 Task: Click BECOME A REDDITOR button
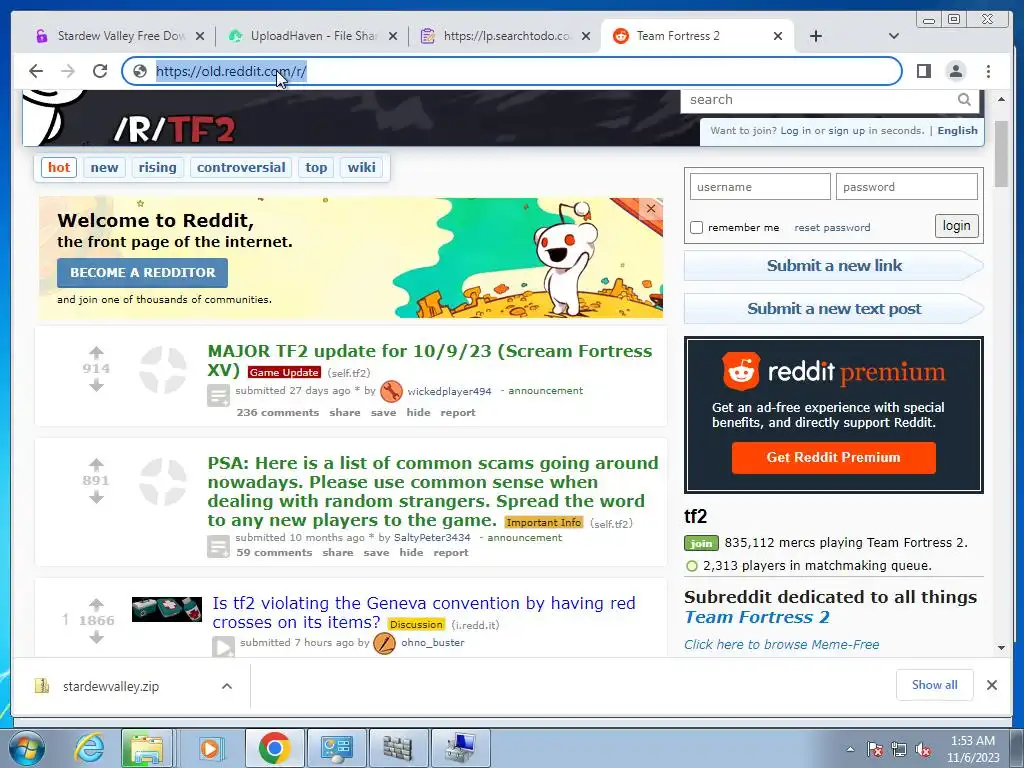pos(142,273)
